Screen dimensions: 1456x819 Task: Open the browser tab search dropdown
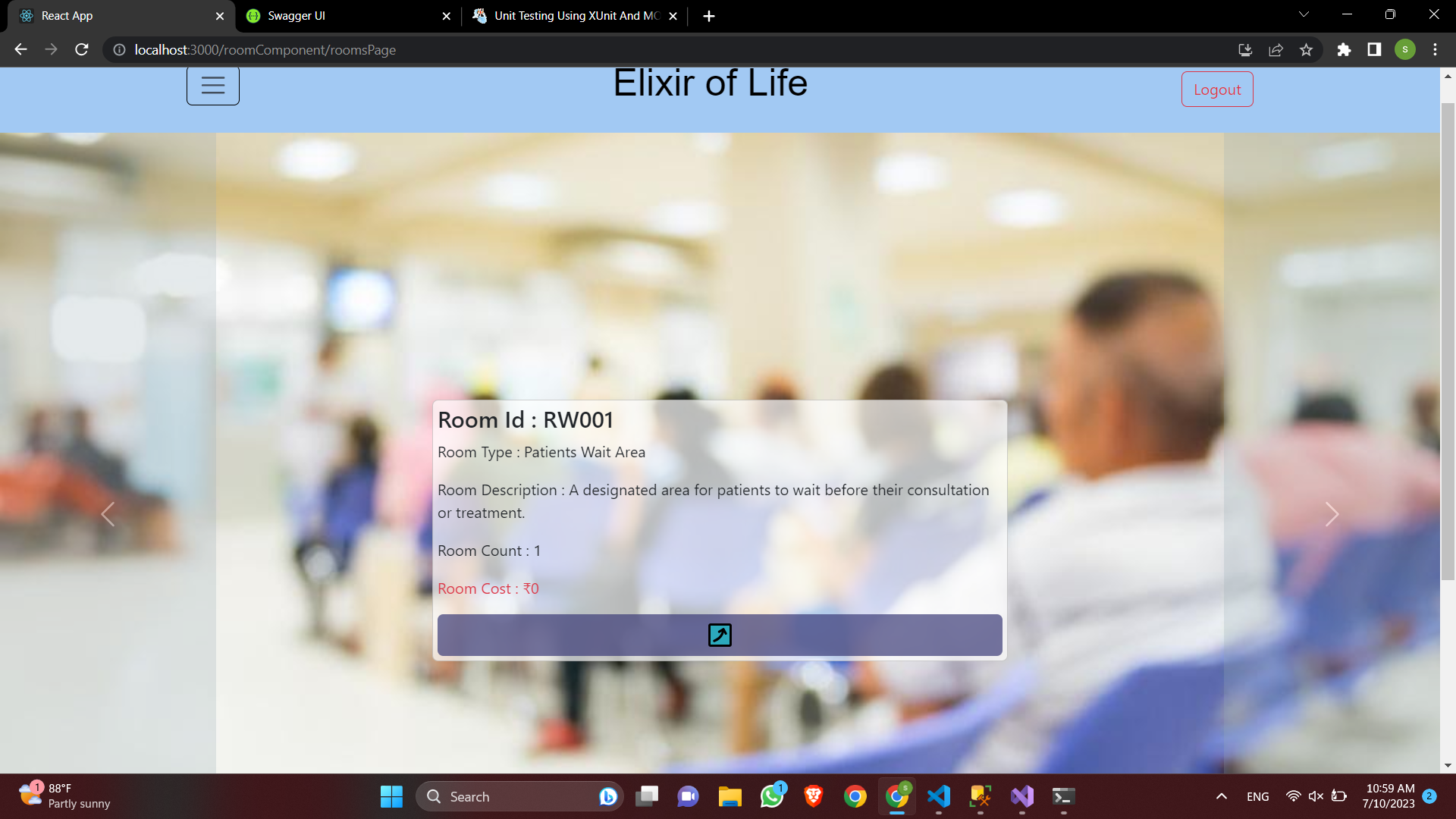[x=1303, y=14]
